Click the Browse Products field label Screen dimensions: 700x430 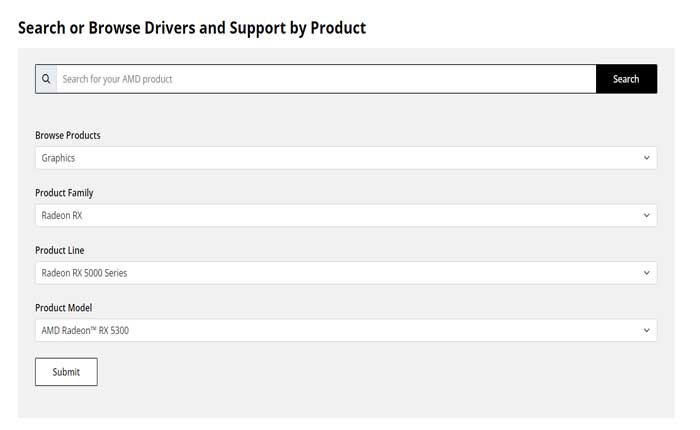[x=68, y=135]
